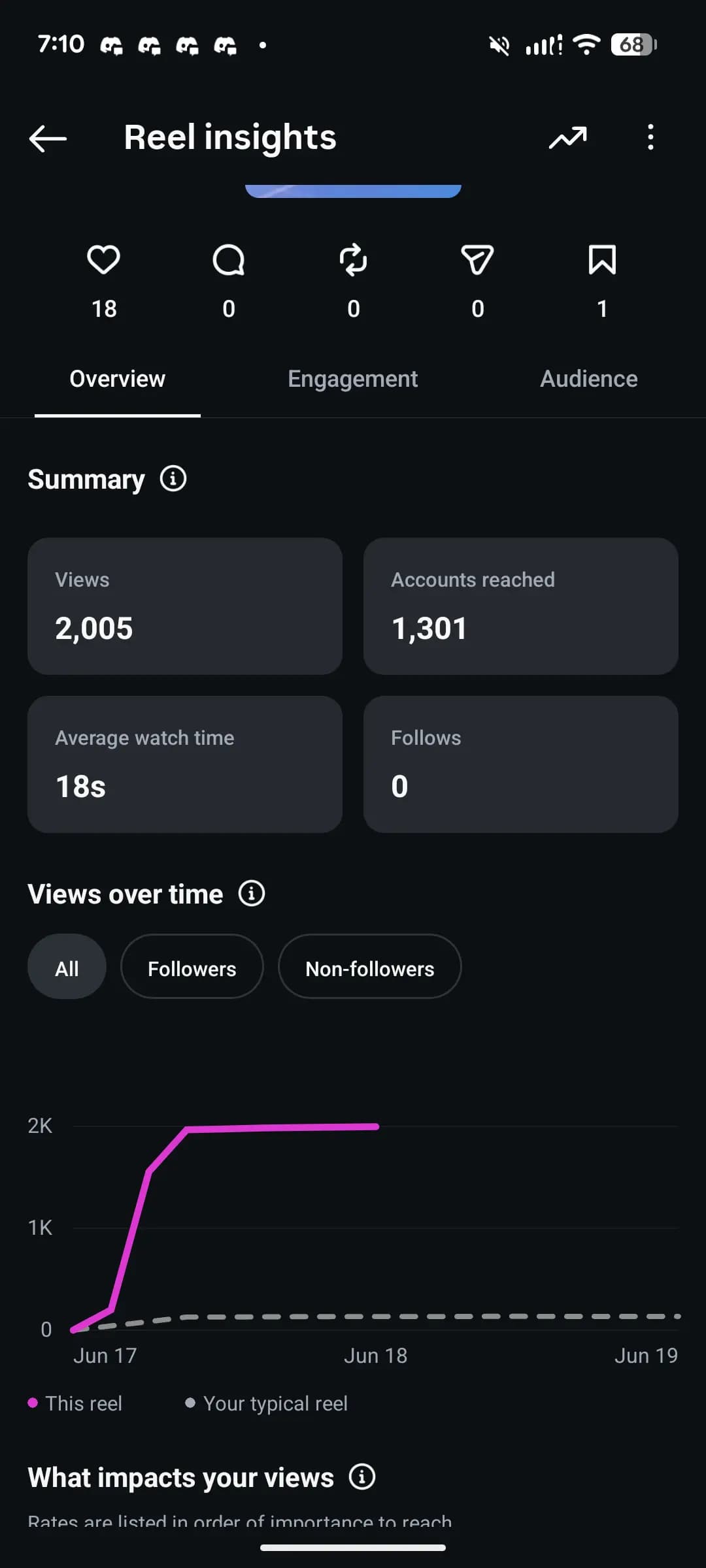Tap the back arrow icon
Screen dimensions: 706x1568
tap(48, 139)
